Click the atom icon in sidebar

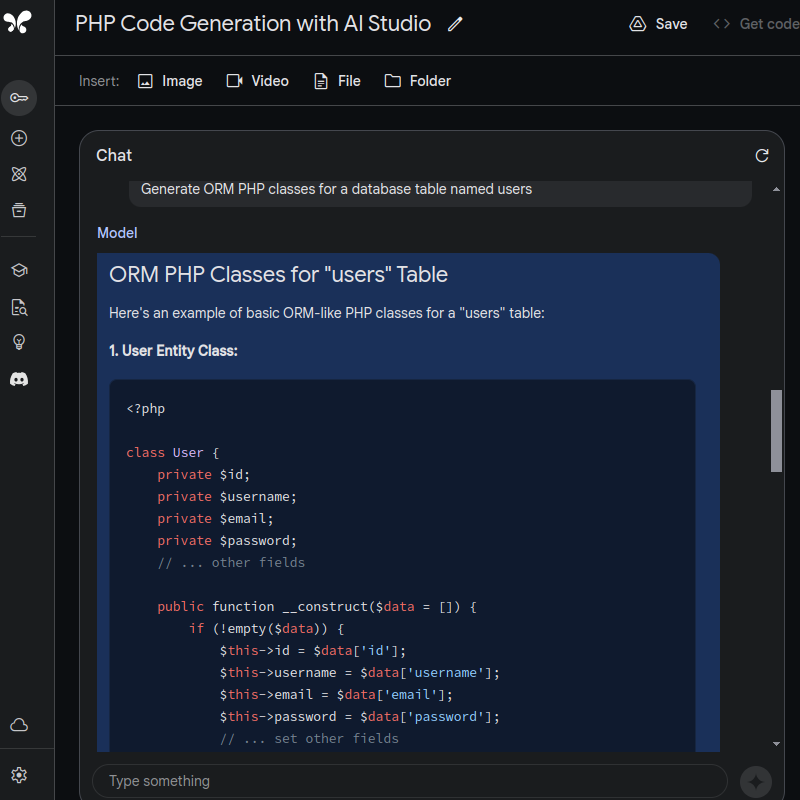18,174
